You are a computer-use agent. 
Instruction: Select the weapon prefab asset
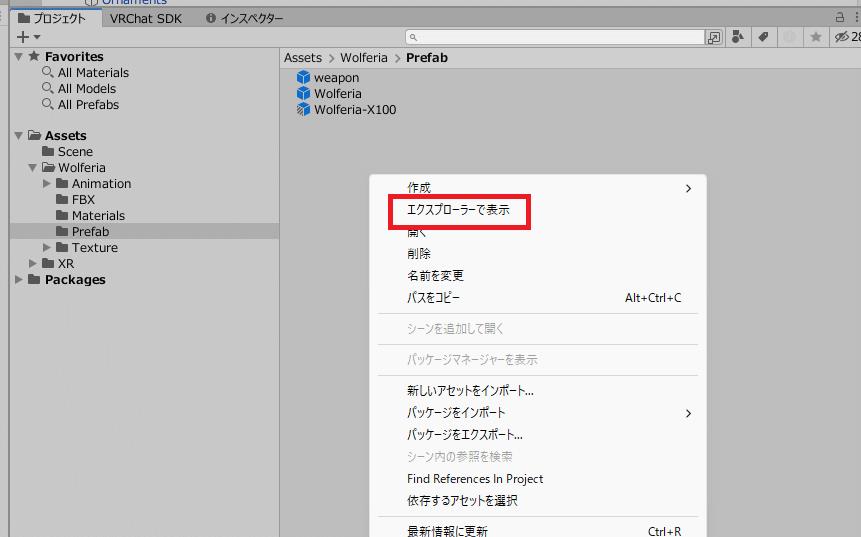pos(336,77)
